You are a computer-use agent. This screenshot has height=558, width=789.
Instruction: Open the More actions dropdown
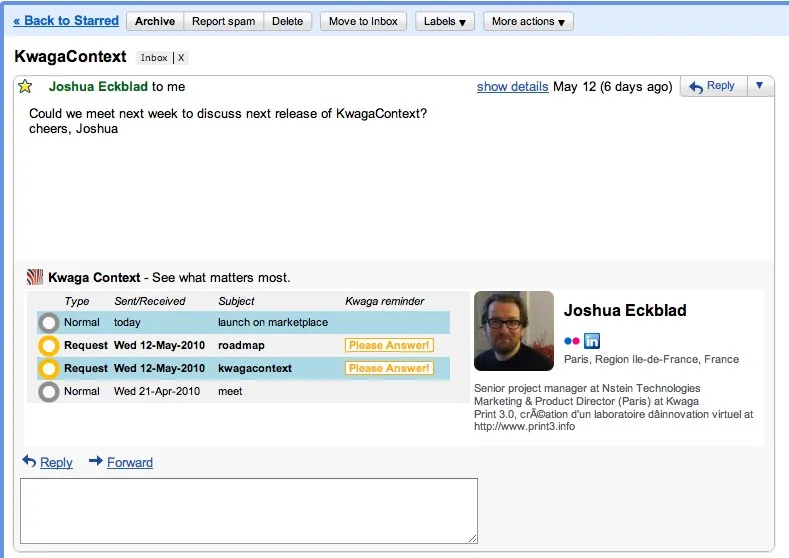pos(528,21)
